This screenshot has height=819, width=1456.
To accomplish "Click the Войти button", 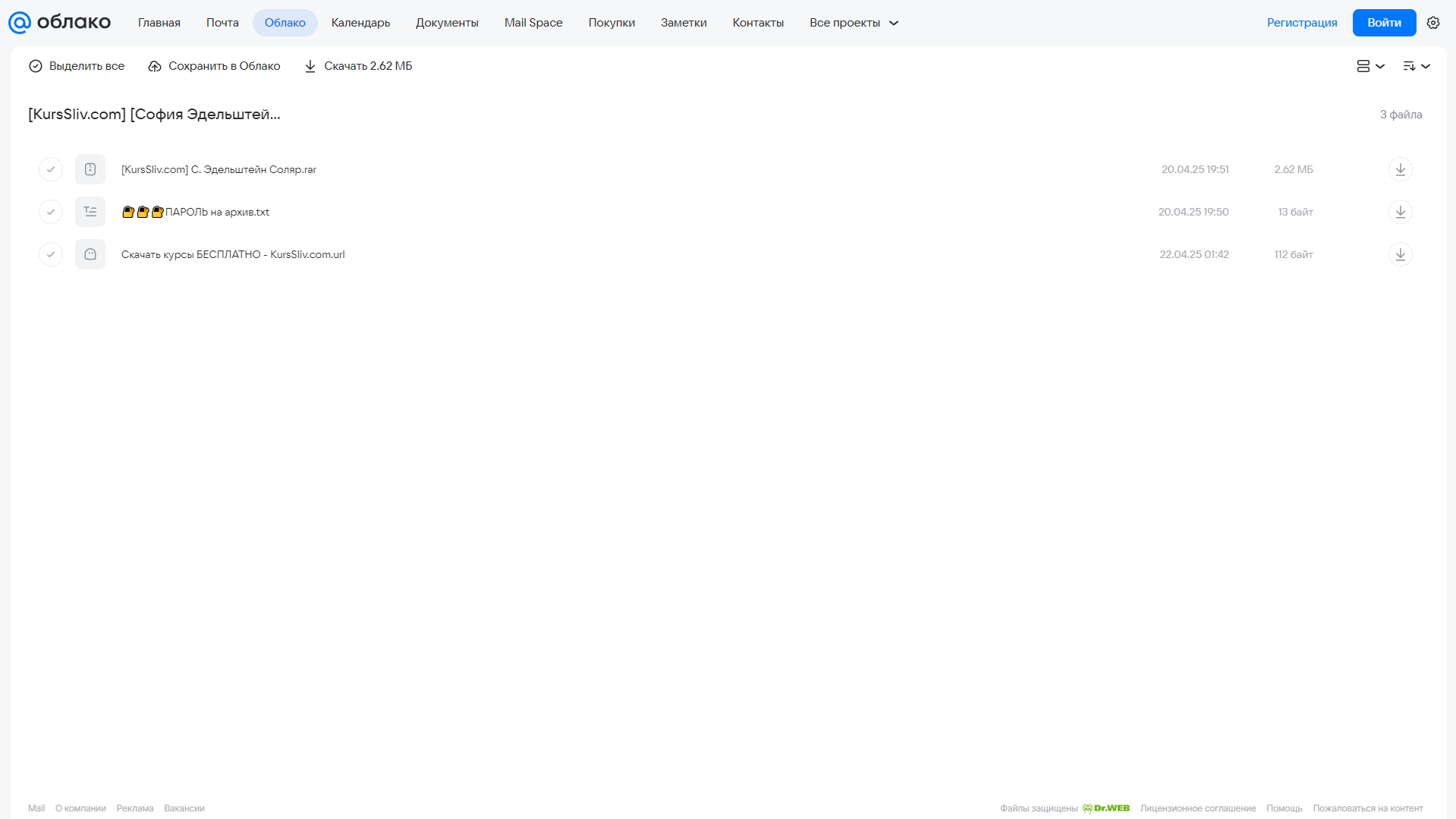I will (1384, 23).
